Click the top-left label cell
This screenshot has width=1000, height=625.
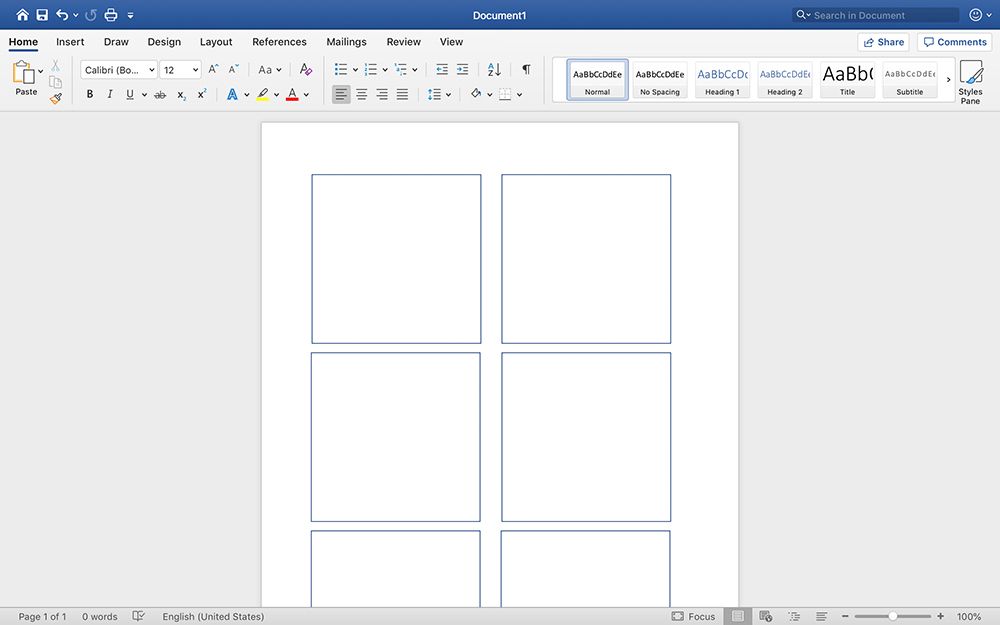[x=396, y=259]
